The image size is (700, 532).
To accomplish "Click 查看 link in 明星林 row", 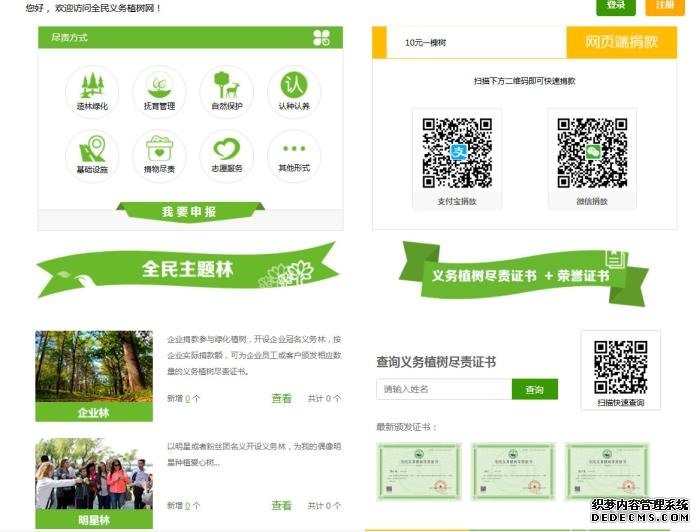I will tap(282, 505).
